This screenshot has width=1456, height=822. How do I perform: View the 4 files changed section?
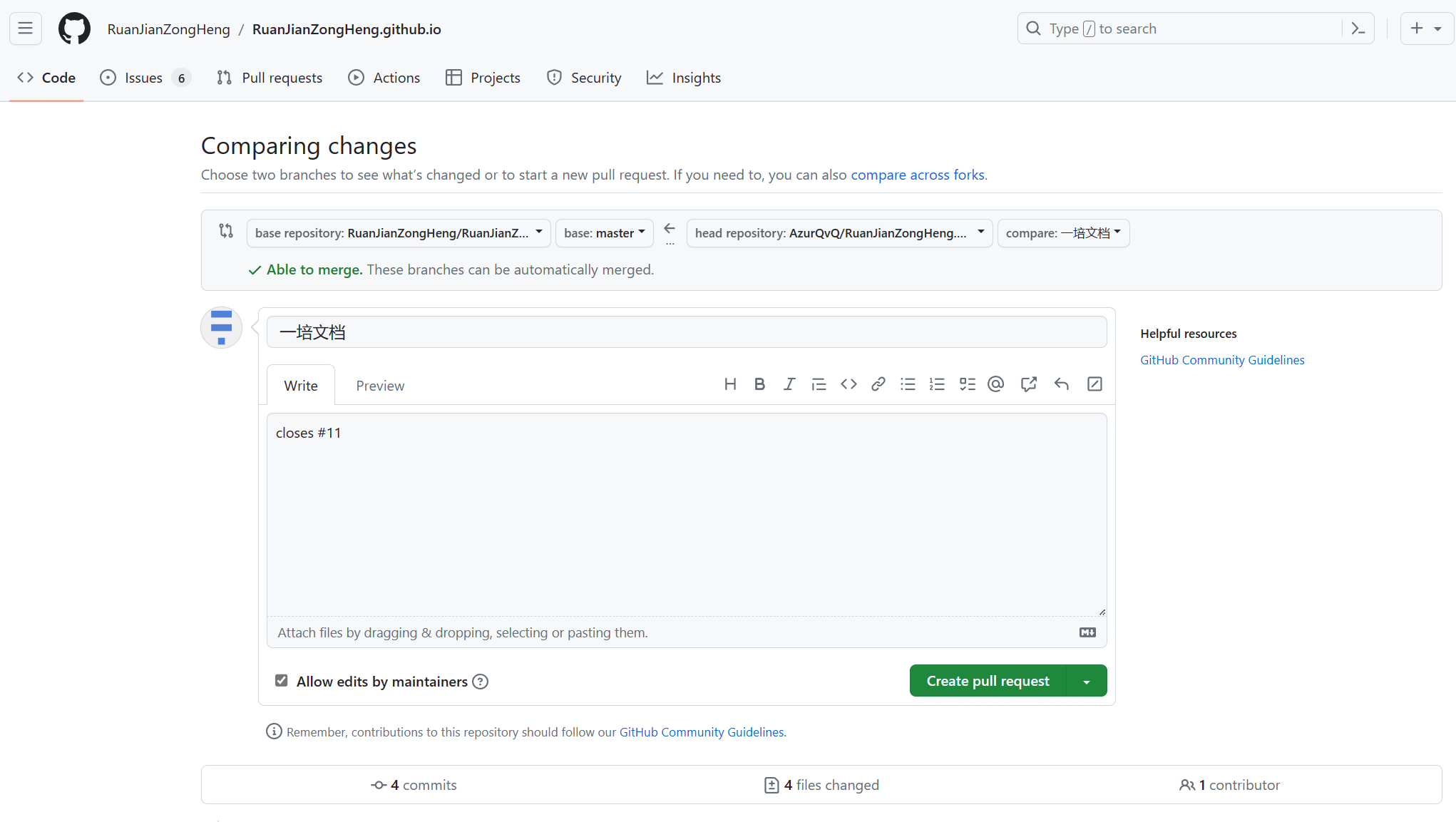[x=821, y=785]
